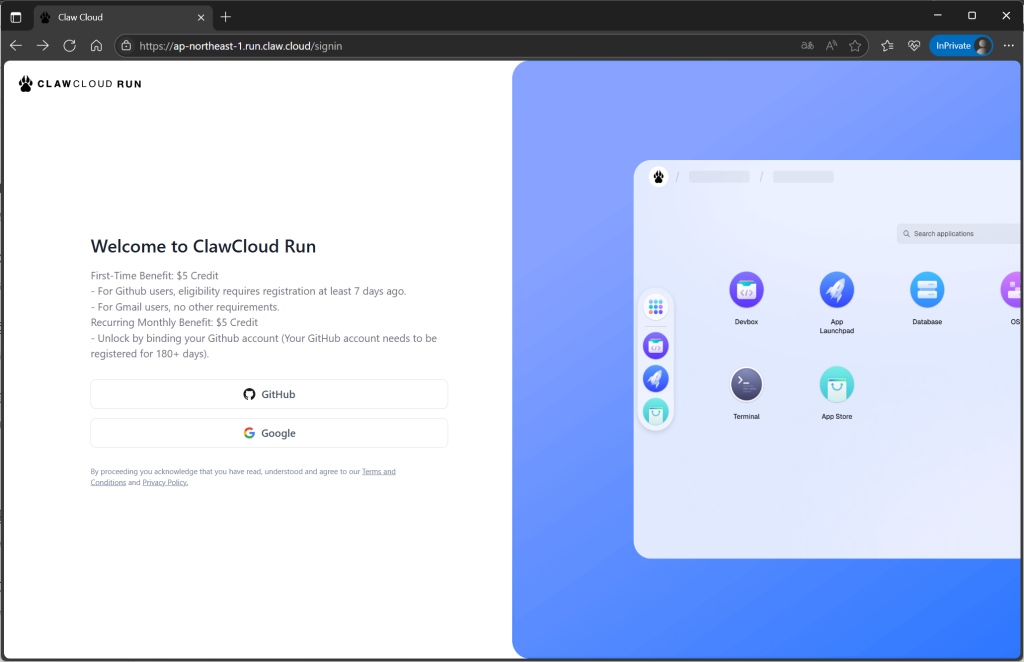Click the large App Store bag icon

click(x=837, y=385)
